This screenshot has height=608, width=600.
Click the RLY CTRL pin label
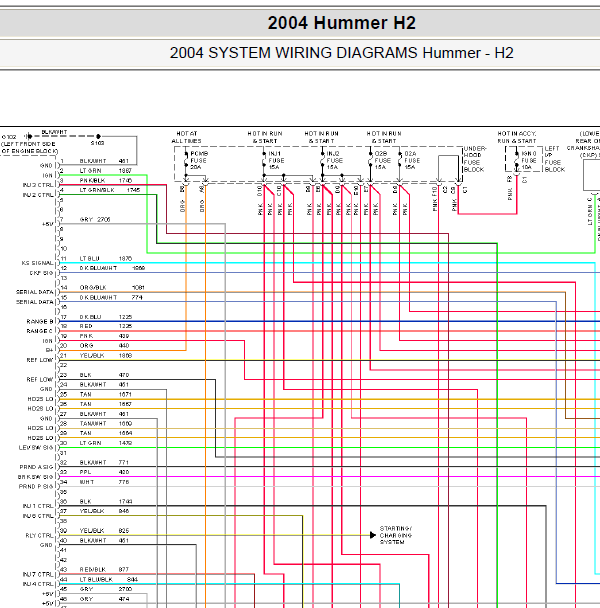pyautogui.click(x=40, y=535)
